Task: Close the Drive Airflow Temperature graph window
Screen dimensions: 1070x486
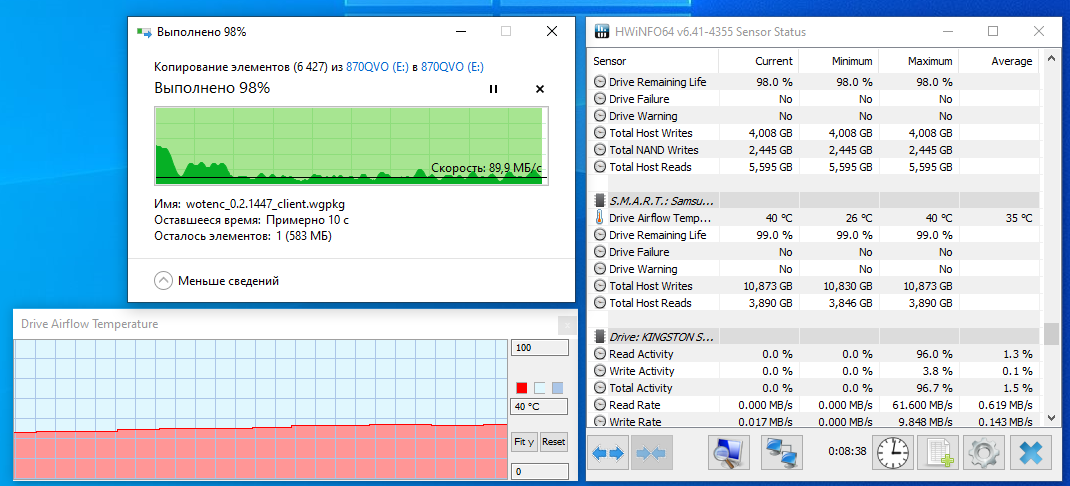Action: click(566, 325)
